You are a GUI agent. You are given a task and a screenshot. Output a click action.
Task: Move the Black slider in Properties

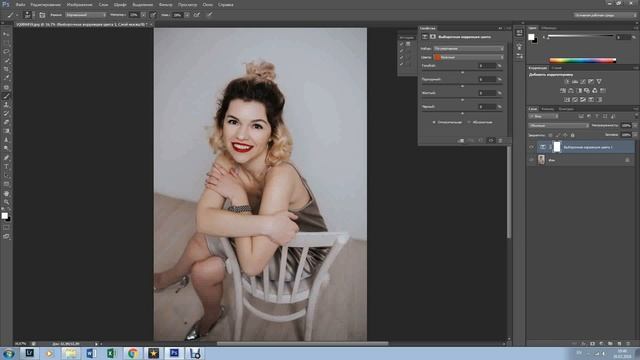[462, 113]
